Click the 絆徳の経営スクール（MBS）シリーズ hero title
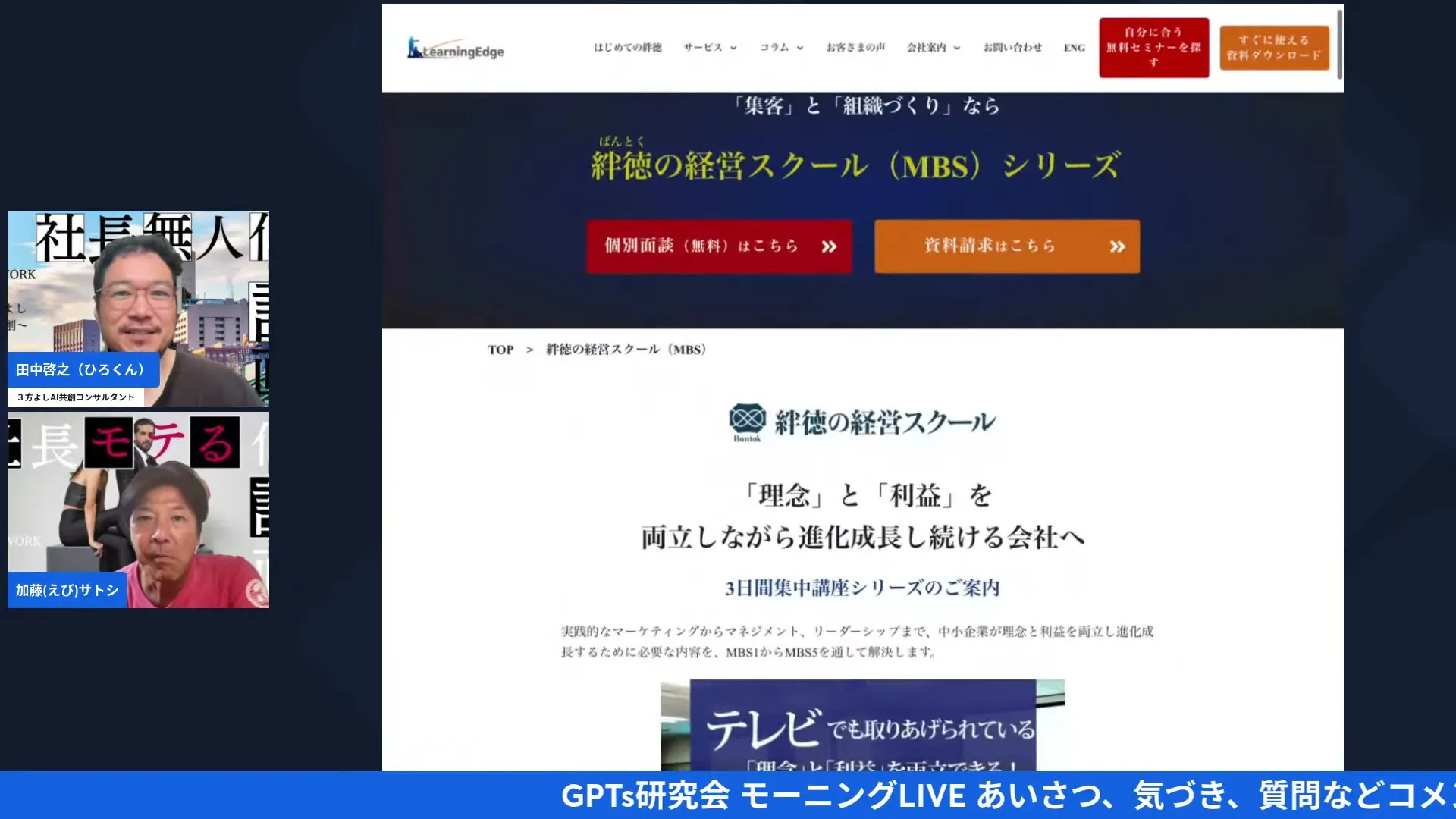 [855, 165]
